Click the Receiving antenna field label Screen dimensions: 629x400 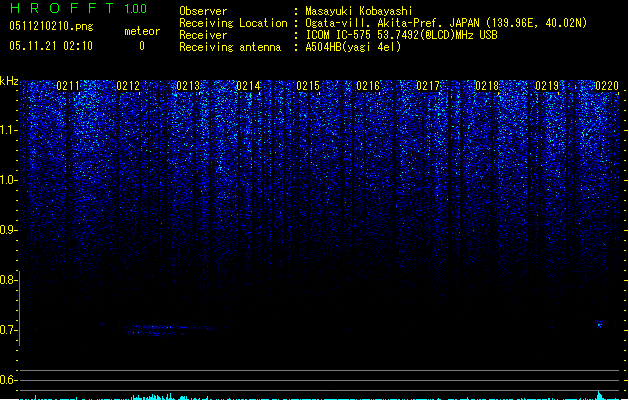click(x=230, y=47)
